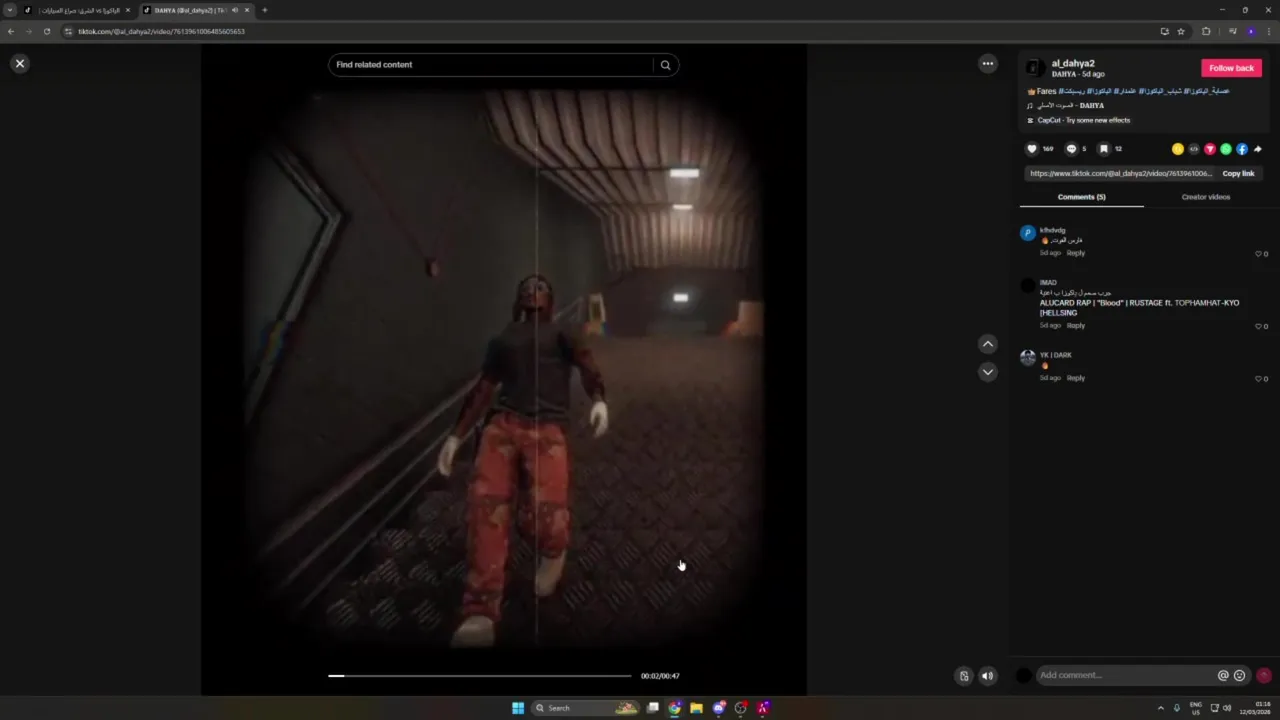
Task: Click the share arrow for more options
Action: click(1258, 149)
